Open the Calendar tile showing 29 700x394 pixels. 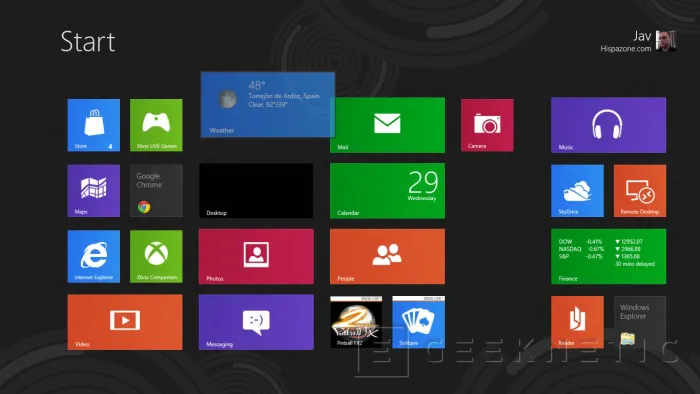[x=388, y=191]
